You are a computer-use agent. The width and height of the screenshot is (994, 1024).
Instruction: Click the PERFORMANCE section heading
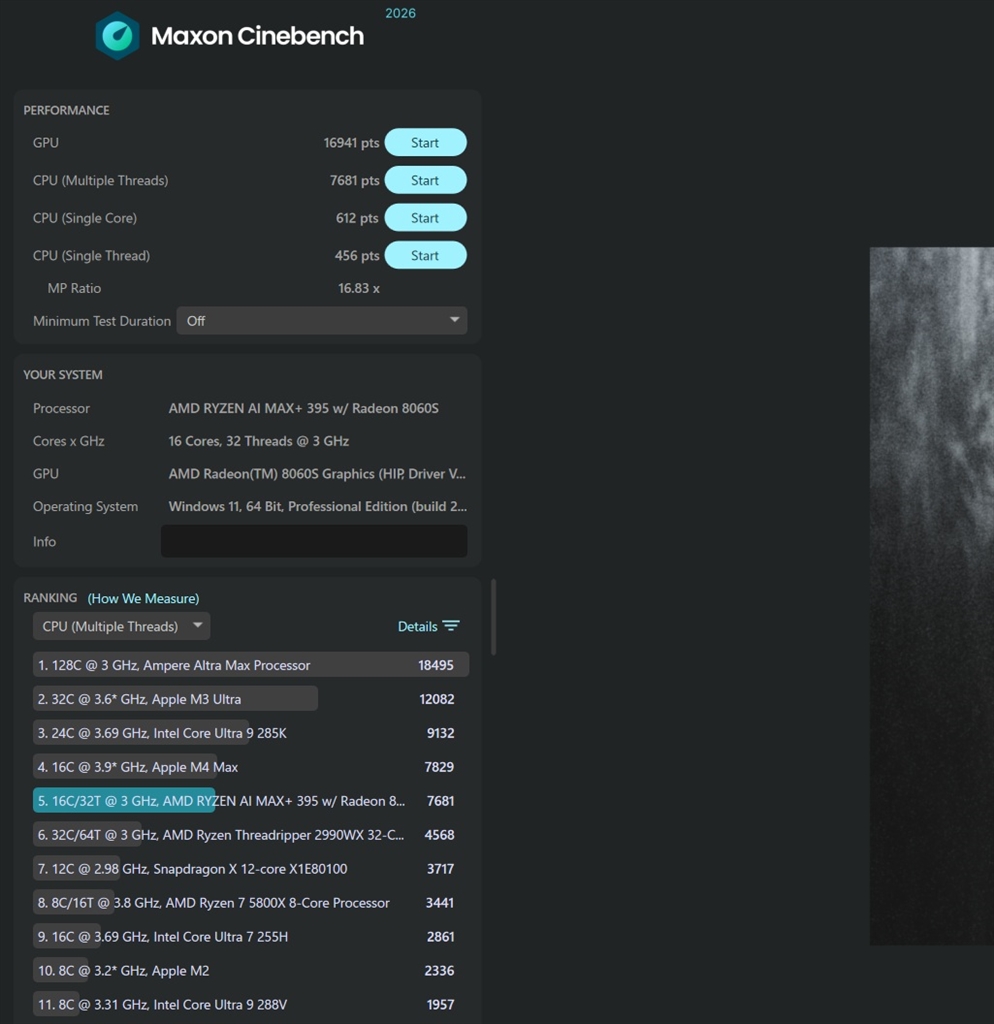(67, 110)
